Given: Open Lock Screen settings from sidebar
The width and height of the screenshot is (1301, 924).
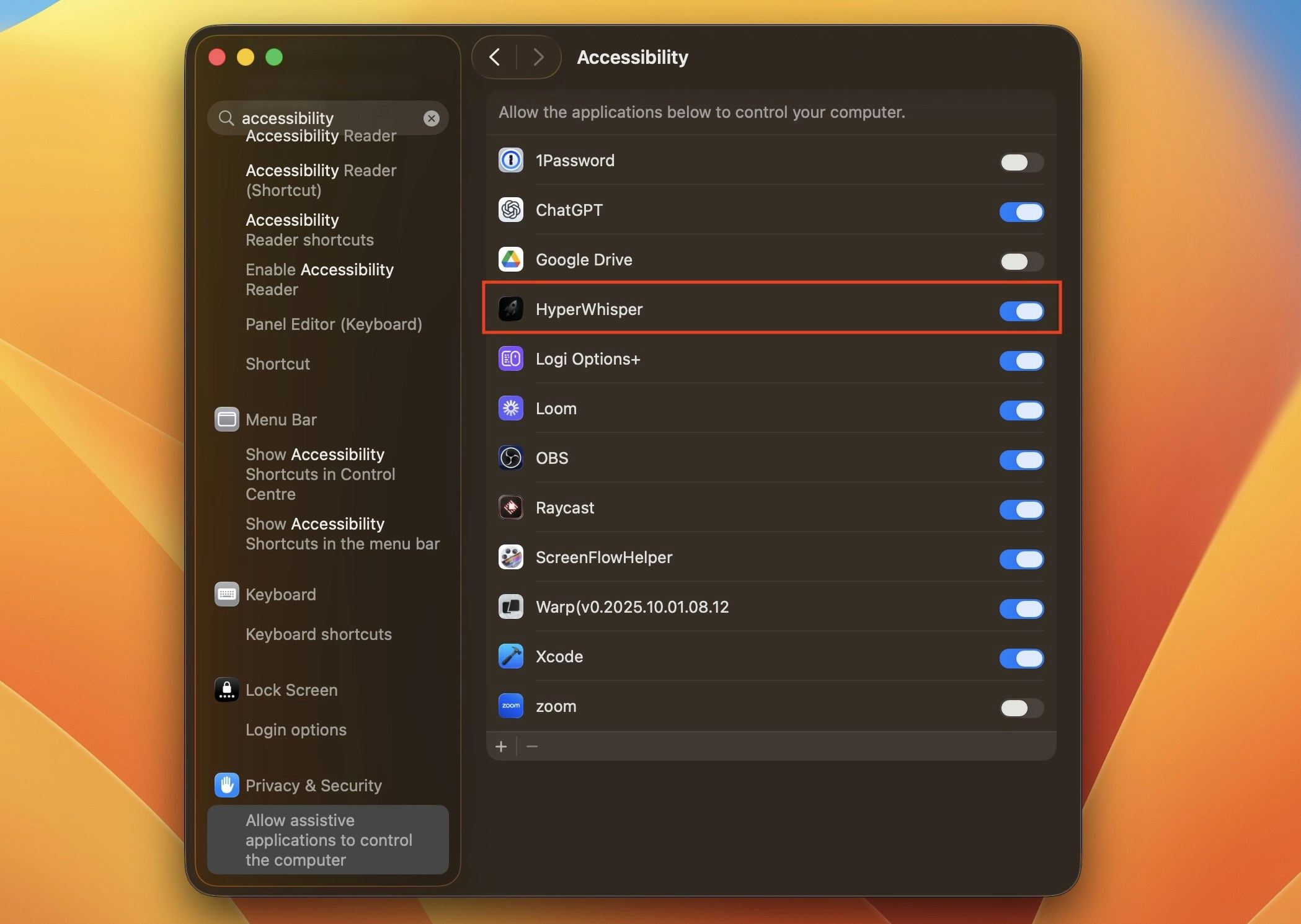Looking at the screenshot, I should tap(291, 690).
